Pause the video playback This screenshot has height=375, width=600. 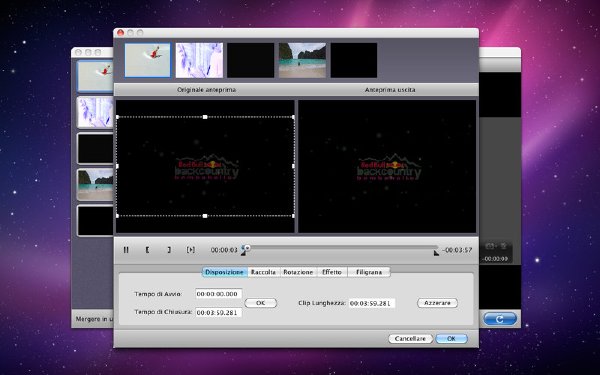[126, 250]
